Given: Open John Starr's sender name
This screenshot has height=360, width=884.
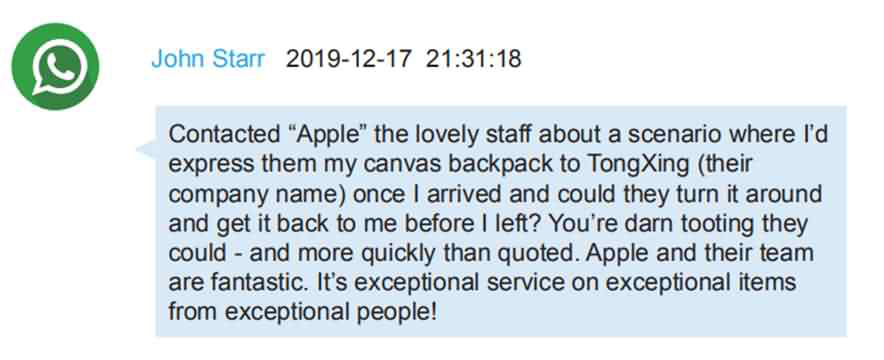Looking at the screenshot, I should point(208,59).
